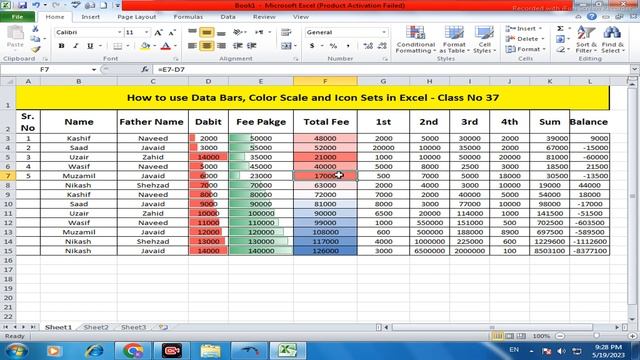
Task: Toggle Center horizontal alignment
Action: click(x=207, y=46)
